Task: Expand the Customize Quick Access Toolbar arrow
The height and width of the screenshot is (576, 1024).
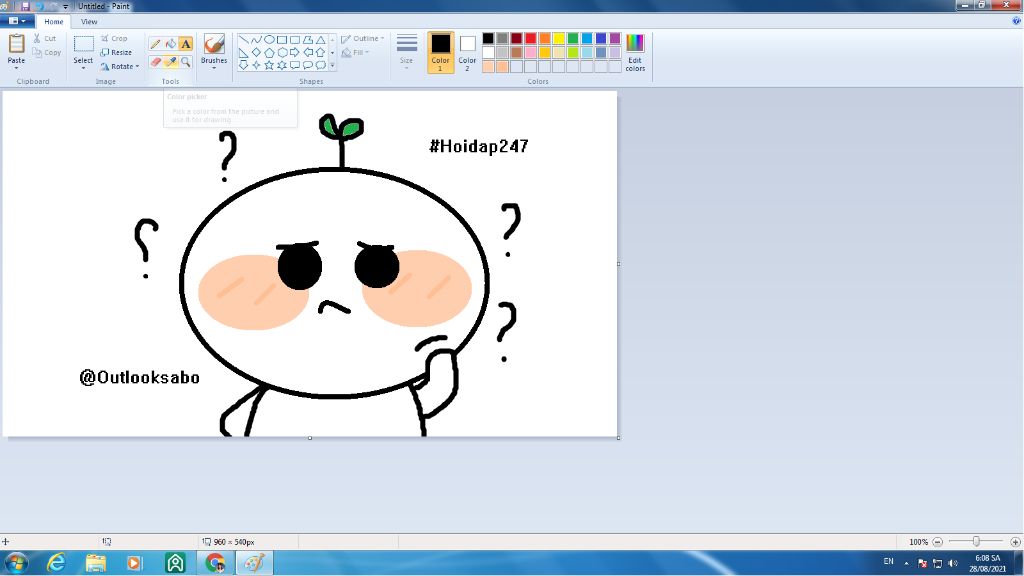Action: pos(65,7)
